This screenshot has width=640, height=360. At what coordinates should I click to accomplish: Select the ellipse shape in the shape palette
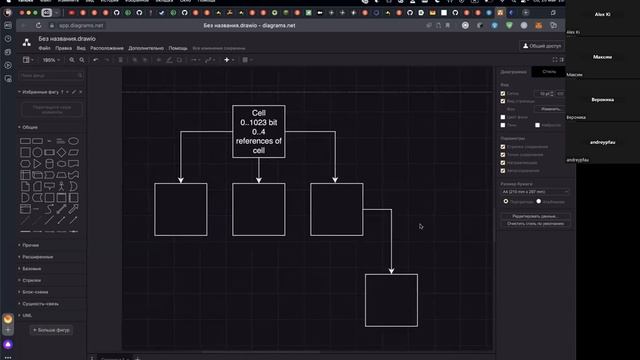[73, 141]
